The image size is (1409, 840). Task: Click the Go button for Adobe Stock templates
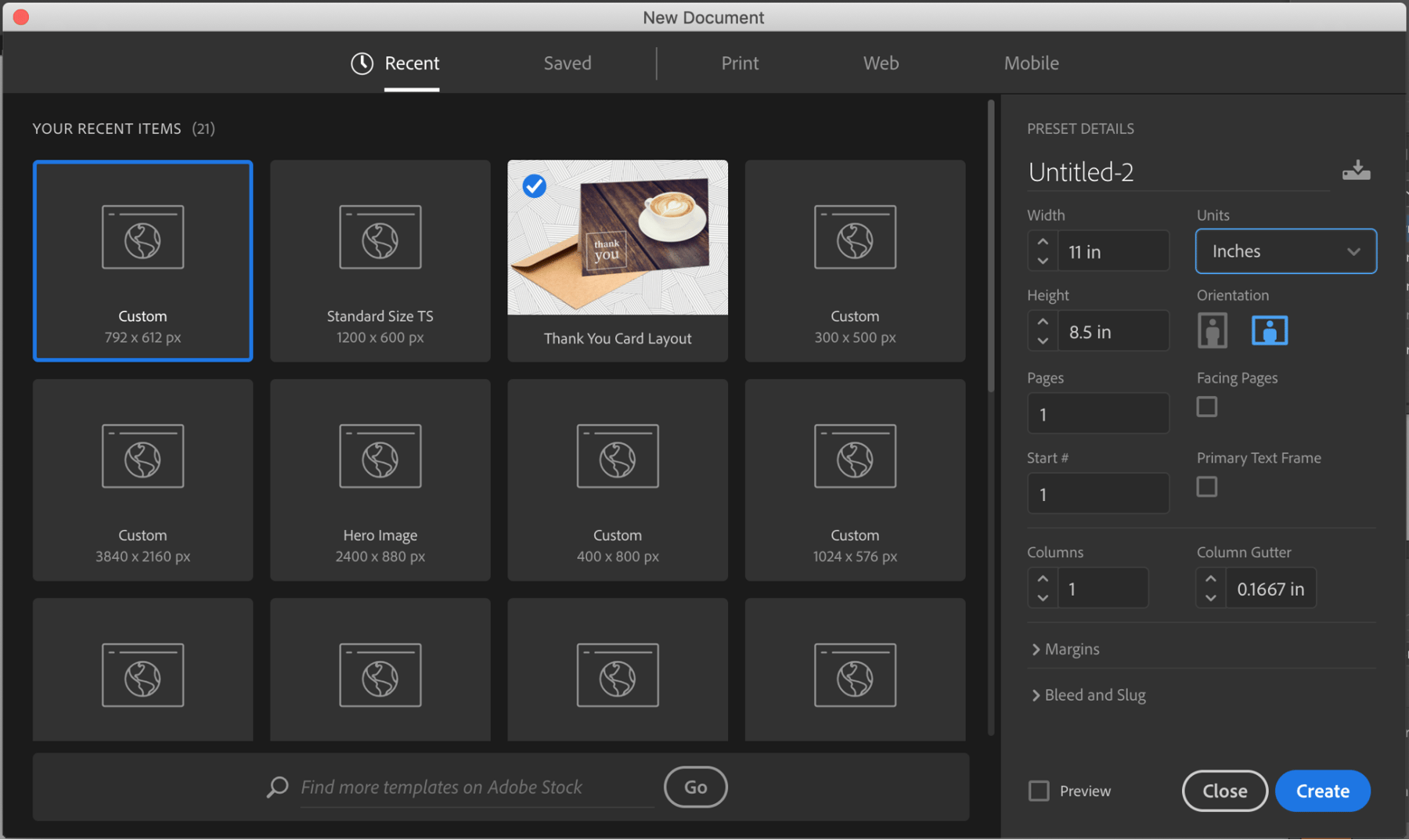coord(694,787)
